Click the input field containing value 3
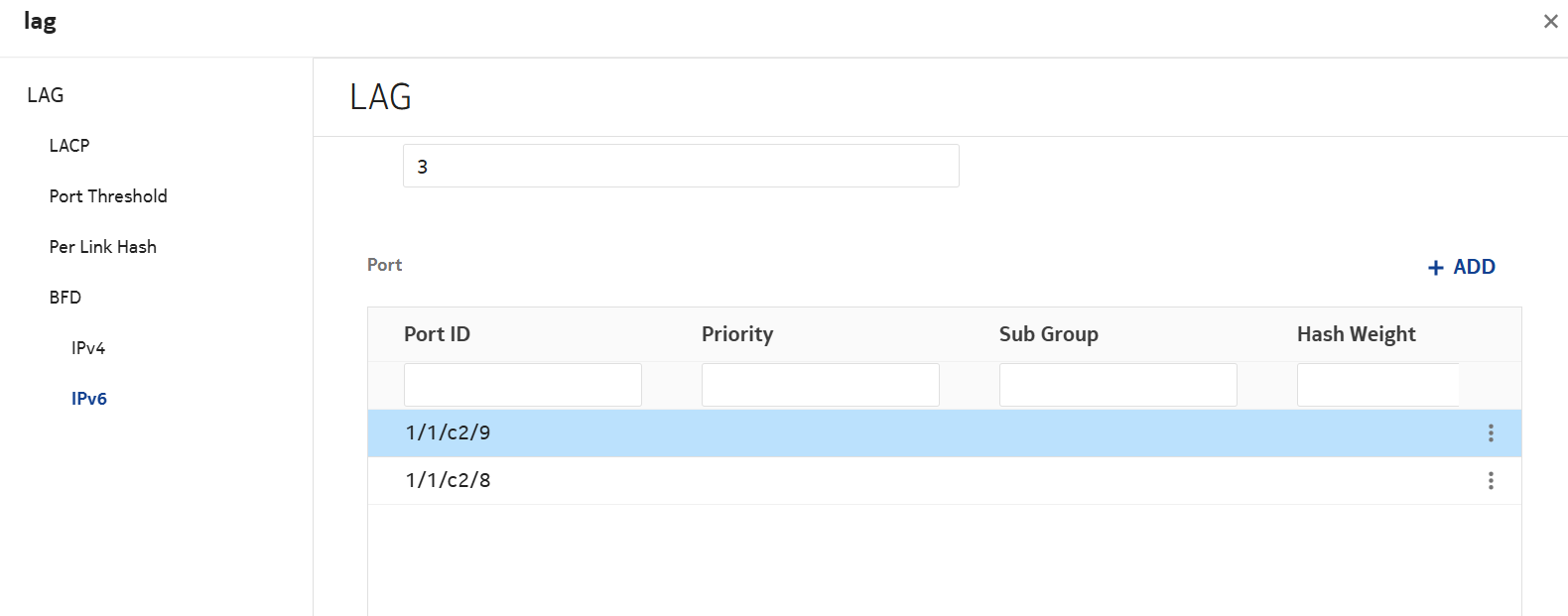 (681, 167)
